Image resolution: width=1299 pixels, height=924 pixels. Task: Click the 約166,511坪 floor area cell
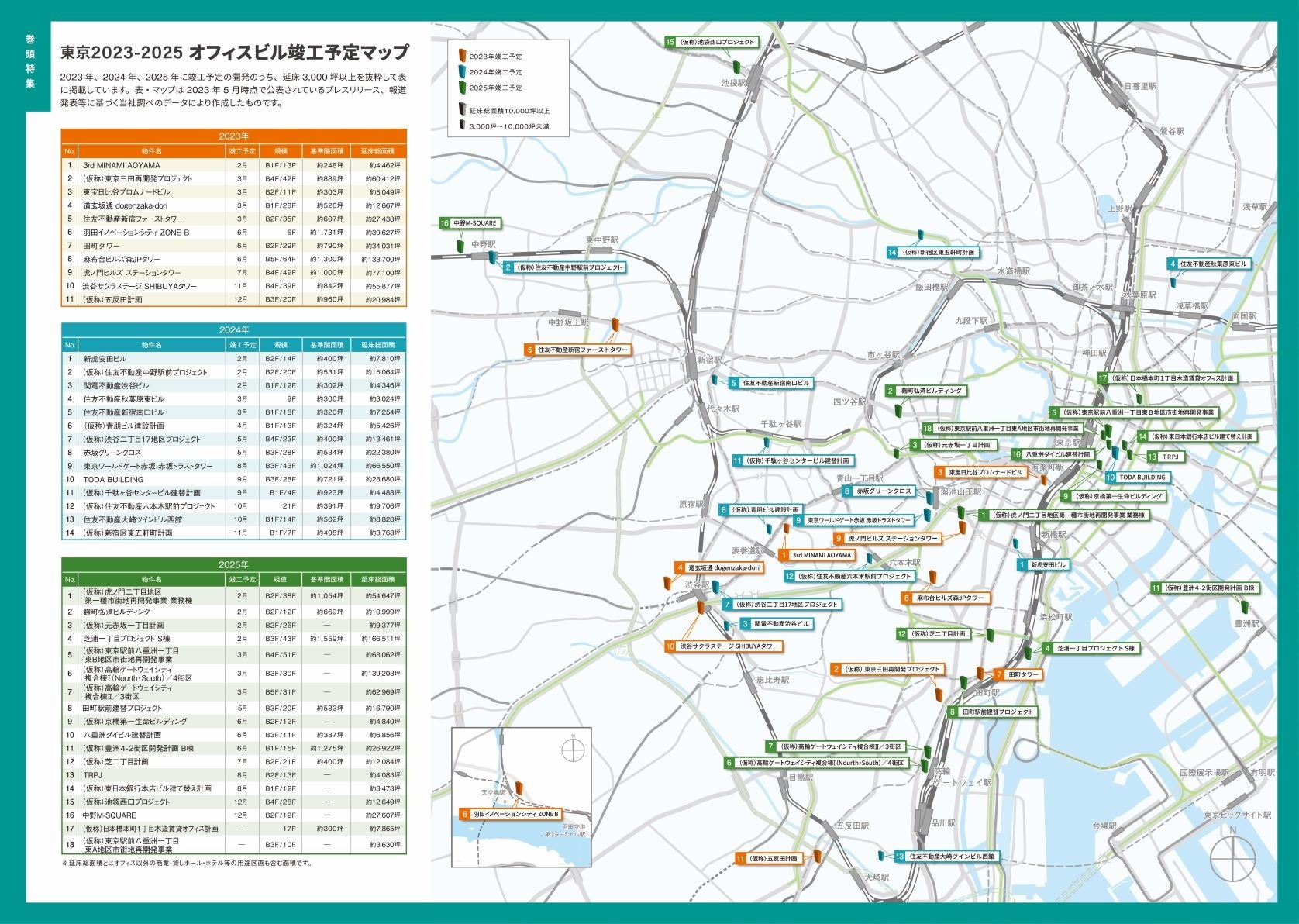382,639
